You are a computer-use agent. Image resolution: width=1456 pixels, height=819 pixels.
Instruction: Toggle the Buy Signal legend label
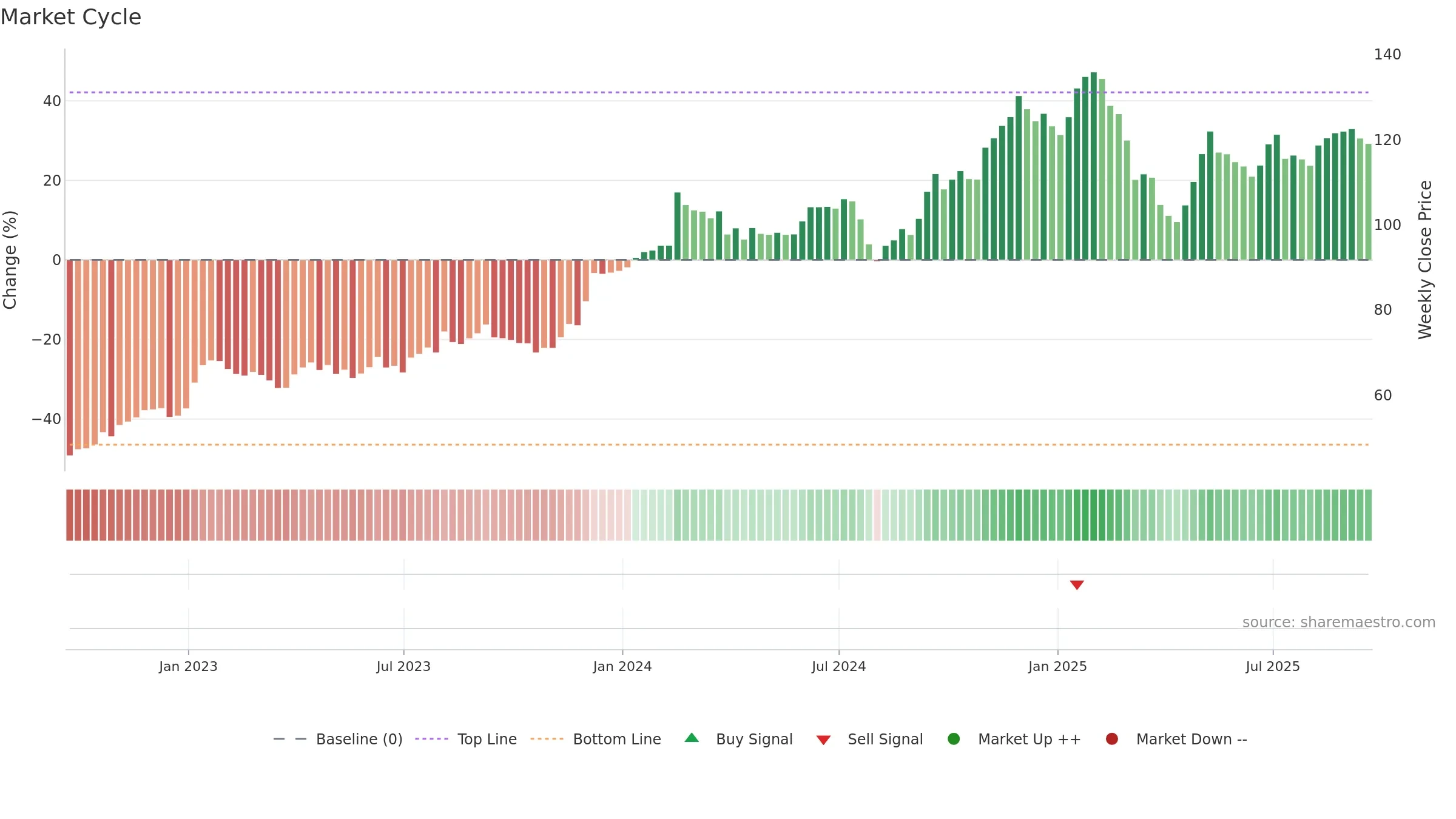point(754,739)
